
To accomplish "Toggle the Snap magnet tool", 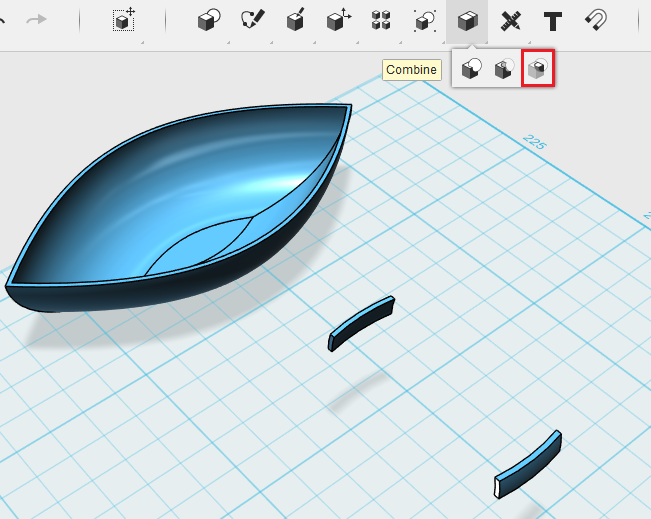I will (596, 20).
